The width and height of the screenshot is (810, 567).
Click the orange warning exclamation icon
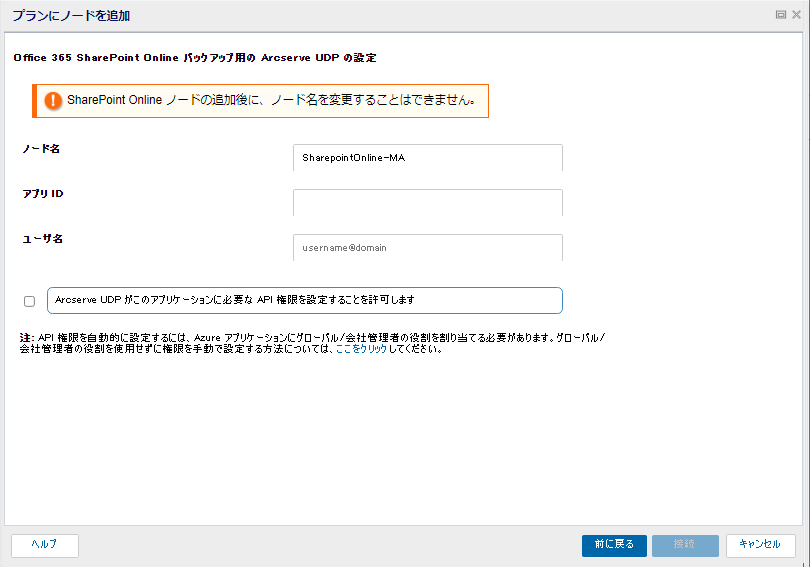53,100
